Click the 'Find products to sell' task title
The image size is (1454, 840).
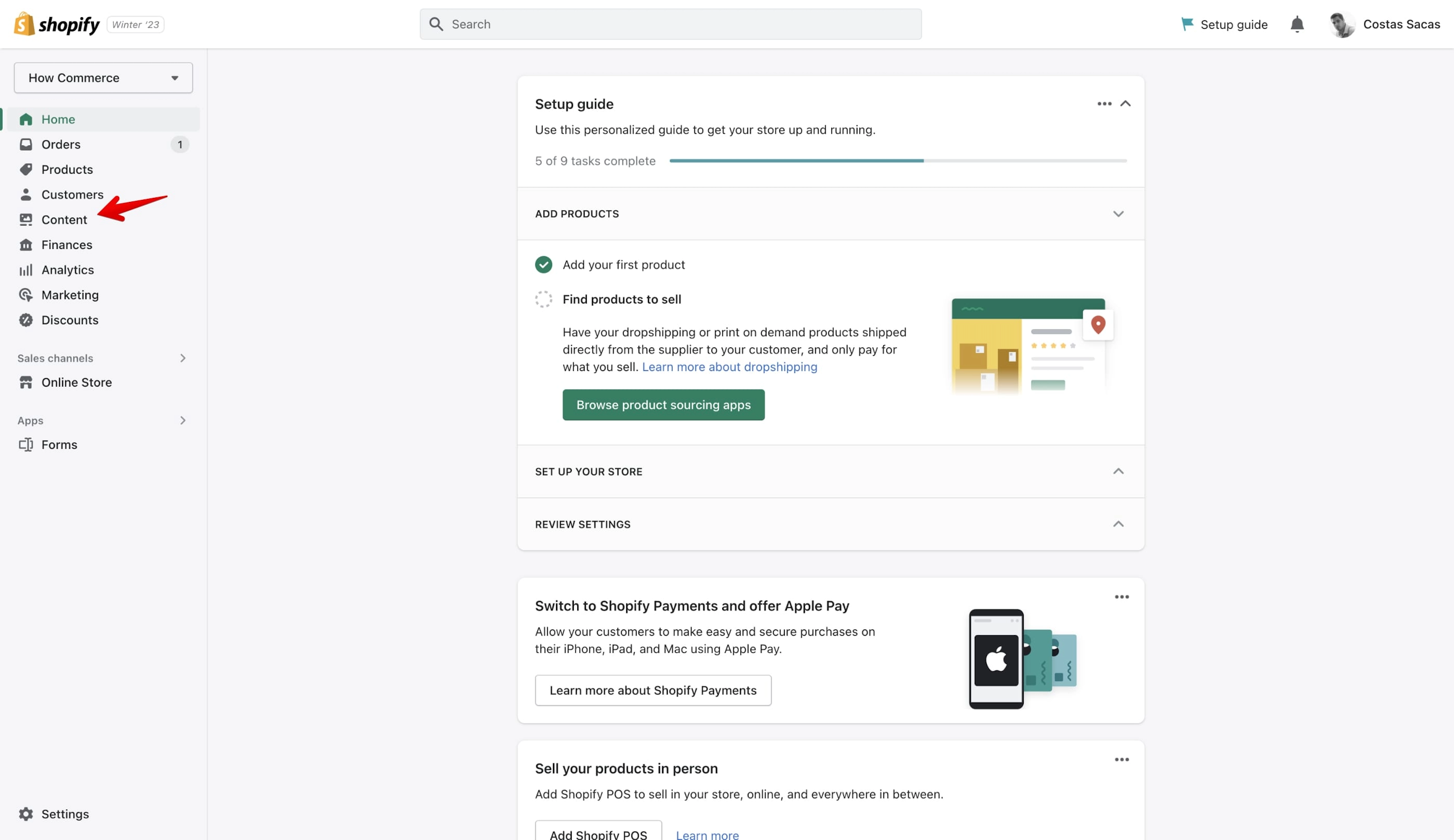621,299
